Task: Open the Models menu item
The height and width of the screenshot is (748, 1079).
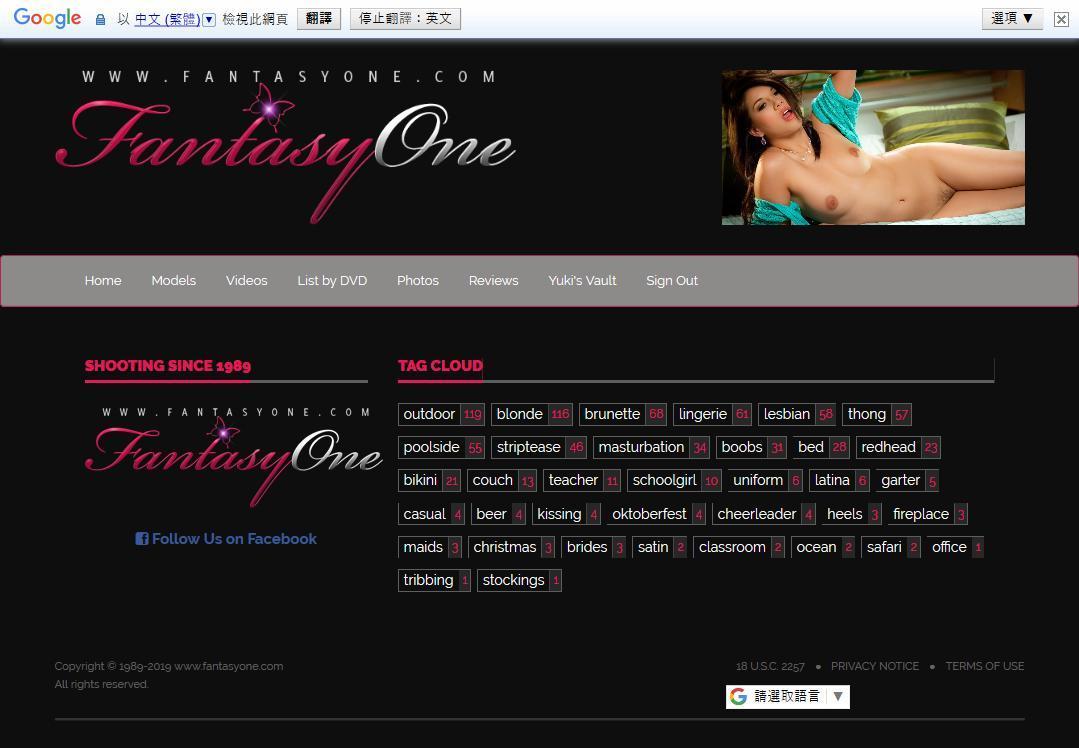Action: pos(173,281)
